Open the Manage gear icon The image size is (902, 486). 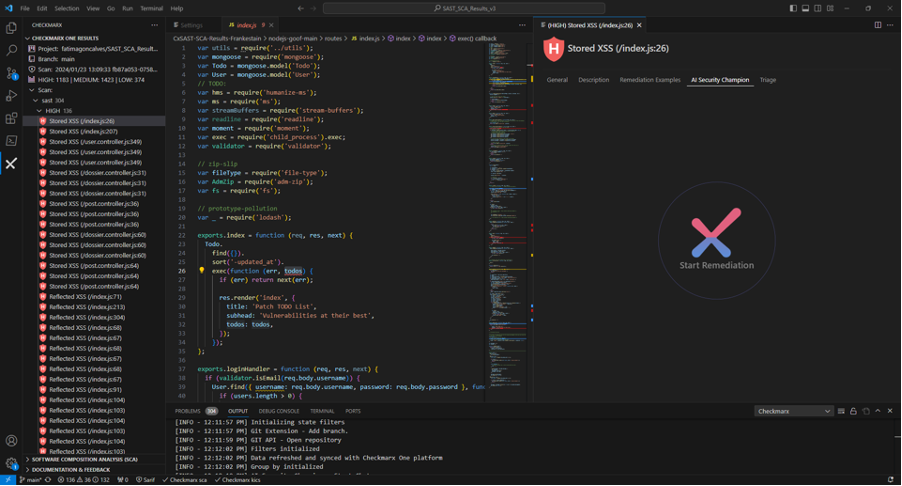(11, 463)
